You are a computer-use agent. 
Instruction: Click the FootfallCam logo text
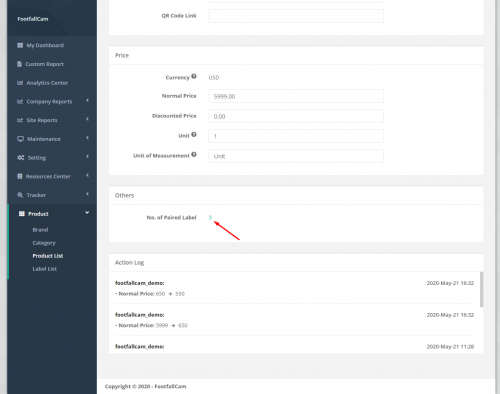pos(33,19)
